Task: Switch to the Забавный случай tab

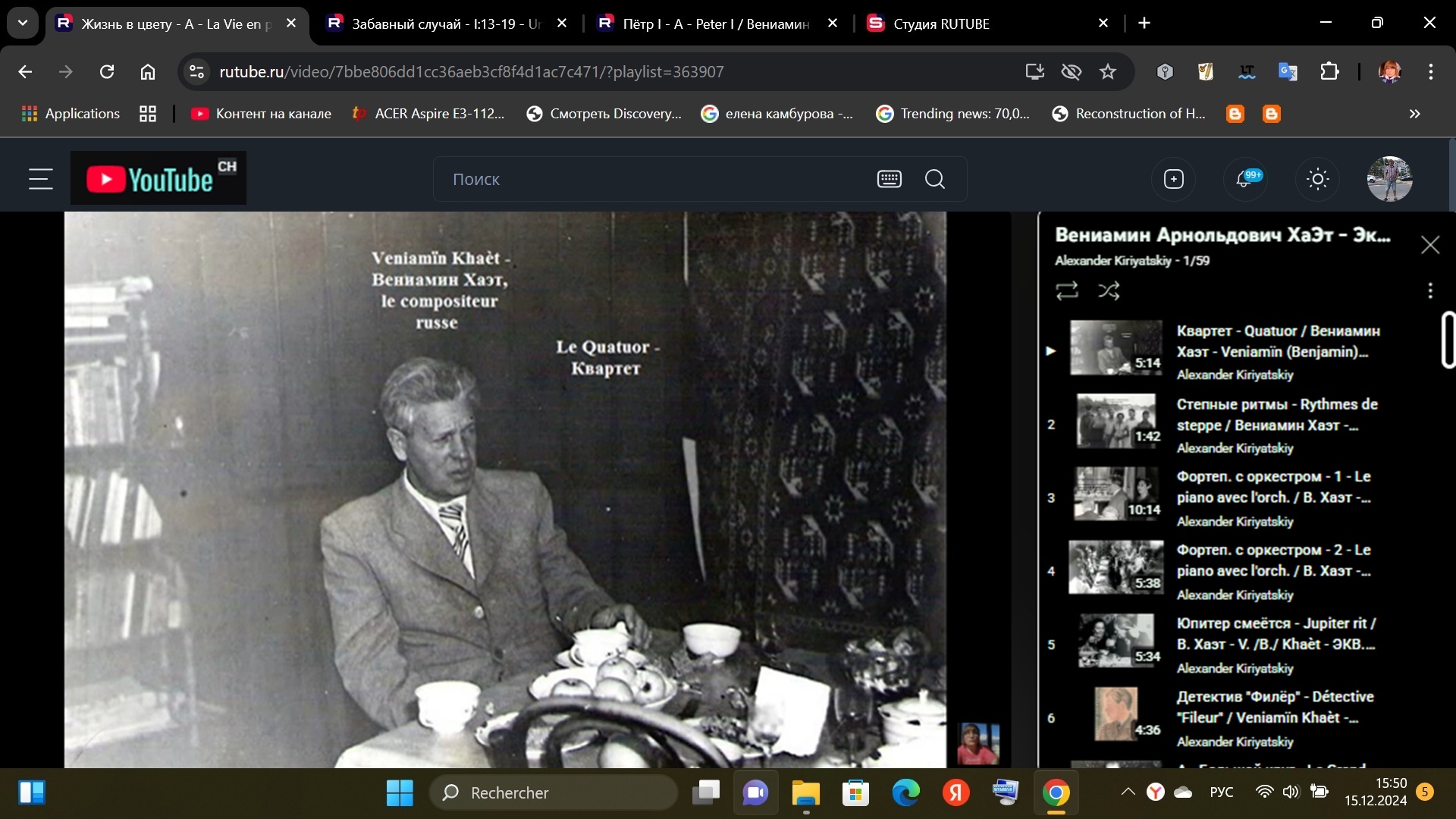Action: point(446,24)
